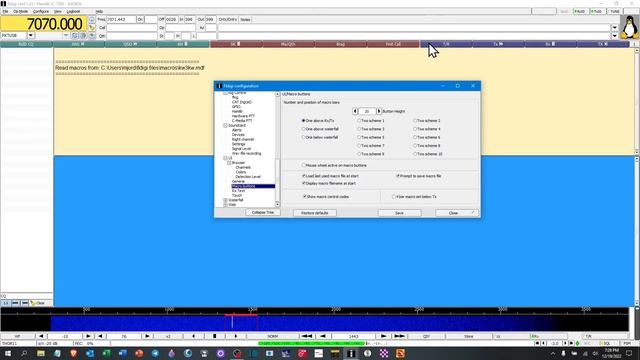Screen dimensions: 640x360
Task: Click the green signal level bar in the status bar
Action: pos(311,344)
